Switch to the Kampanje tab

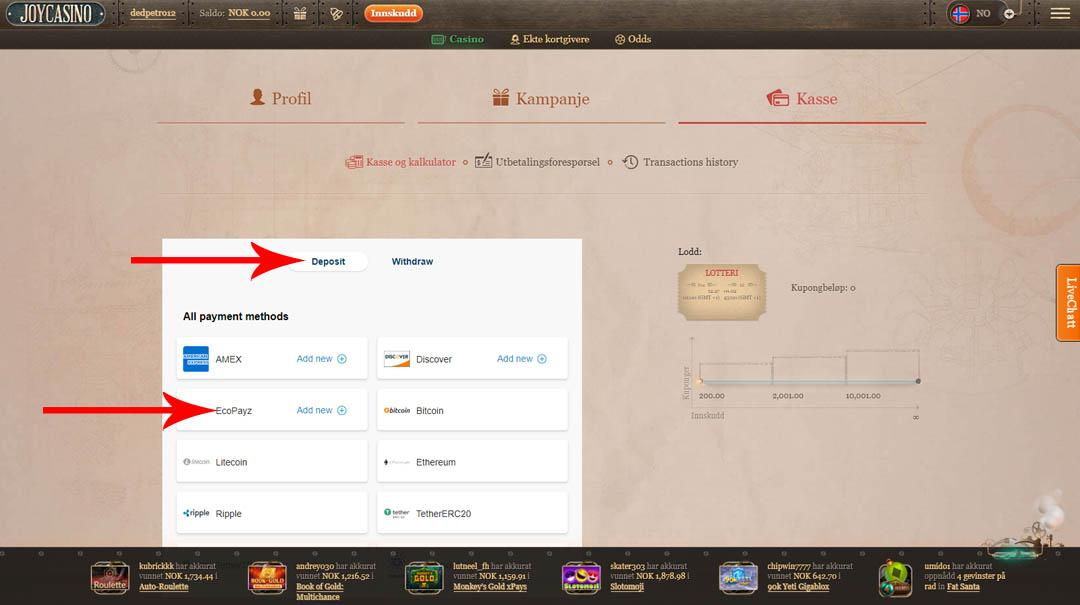pos(541,99)
